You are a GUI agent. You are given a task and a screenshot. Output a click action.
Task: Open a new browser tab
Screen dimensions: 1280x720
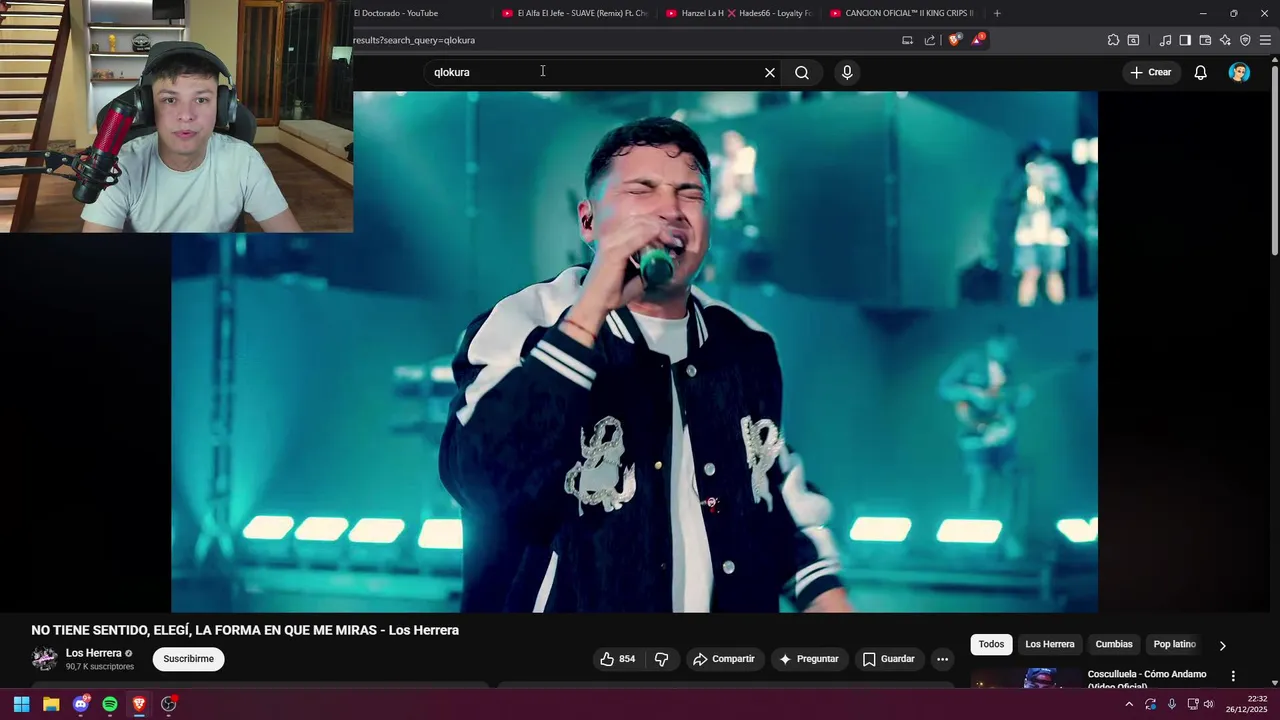[997, 13]
